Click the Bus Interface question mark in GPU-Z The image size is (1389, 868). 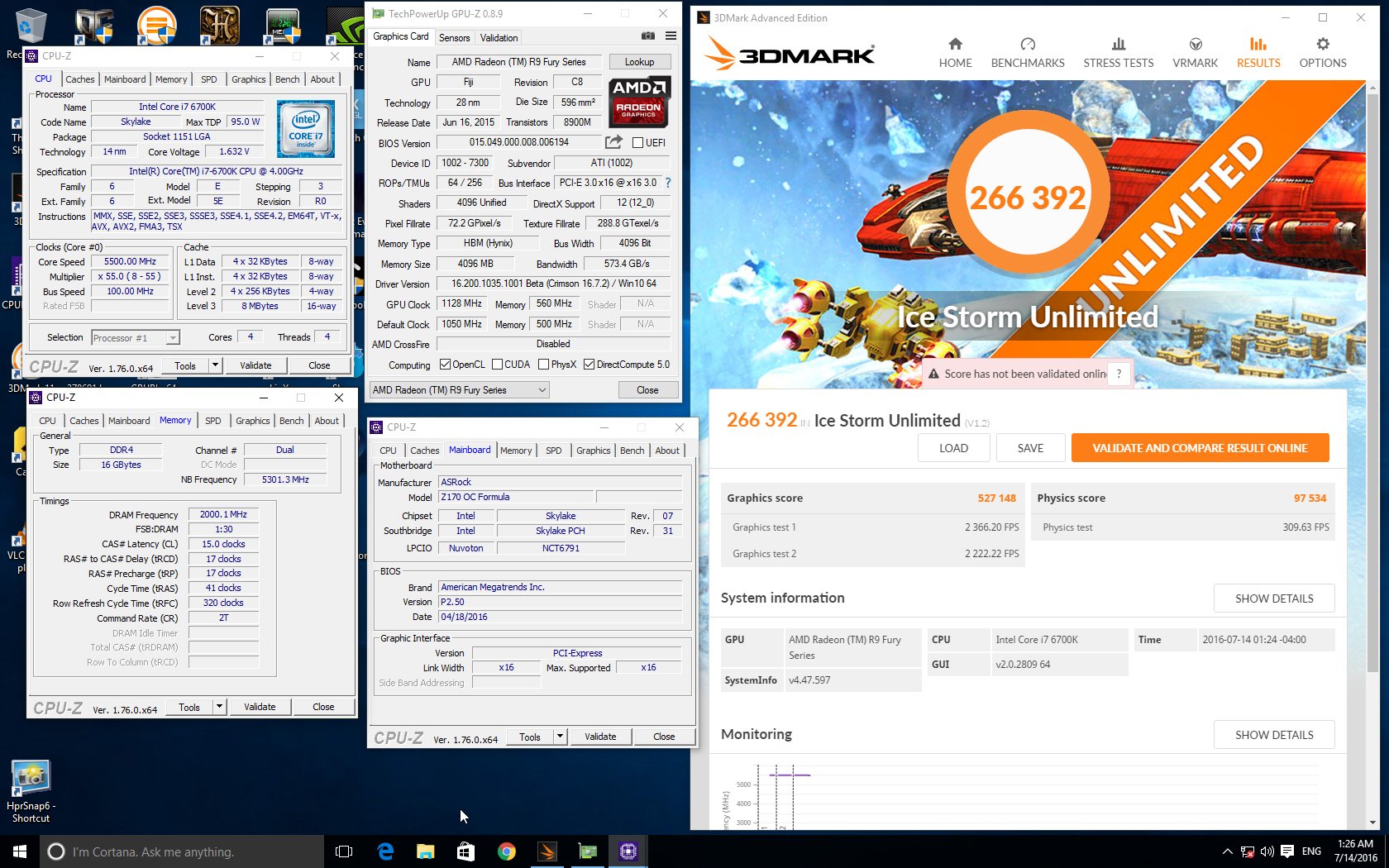pos(668,183)
